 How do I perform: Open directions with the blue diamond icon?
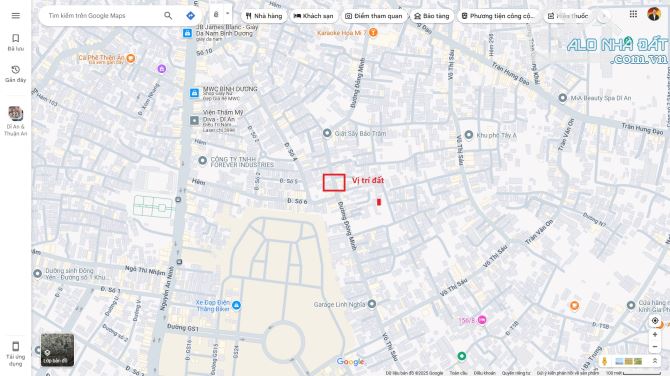(191, 16)
